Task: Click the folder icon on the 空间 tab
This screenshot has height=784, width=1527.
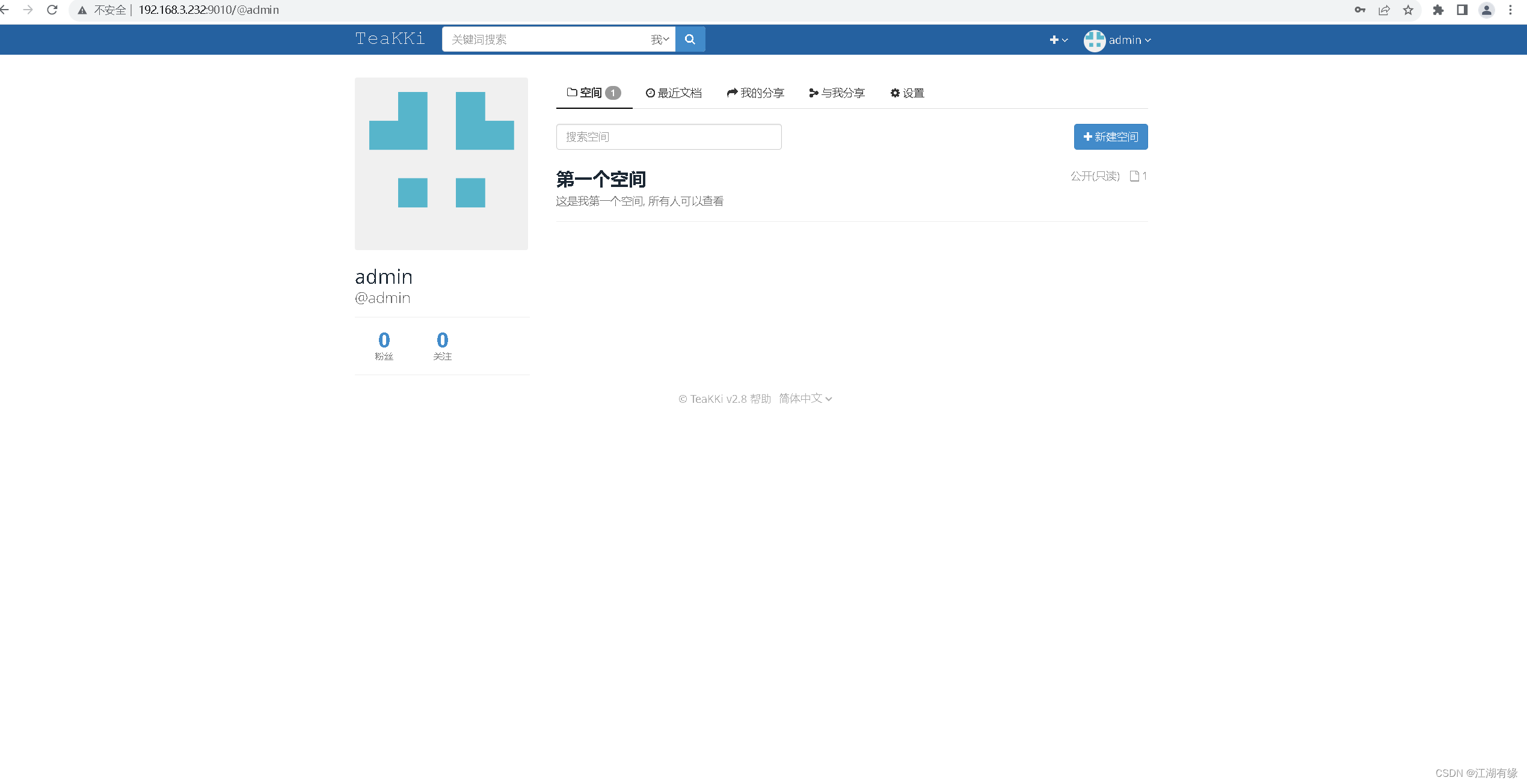Action: 571,93
